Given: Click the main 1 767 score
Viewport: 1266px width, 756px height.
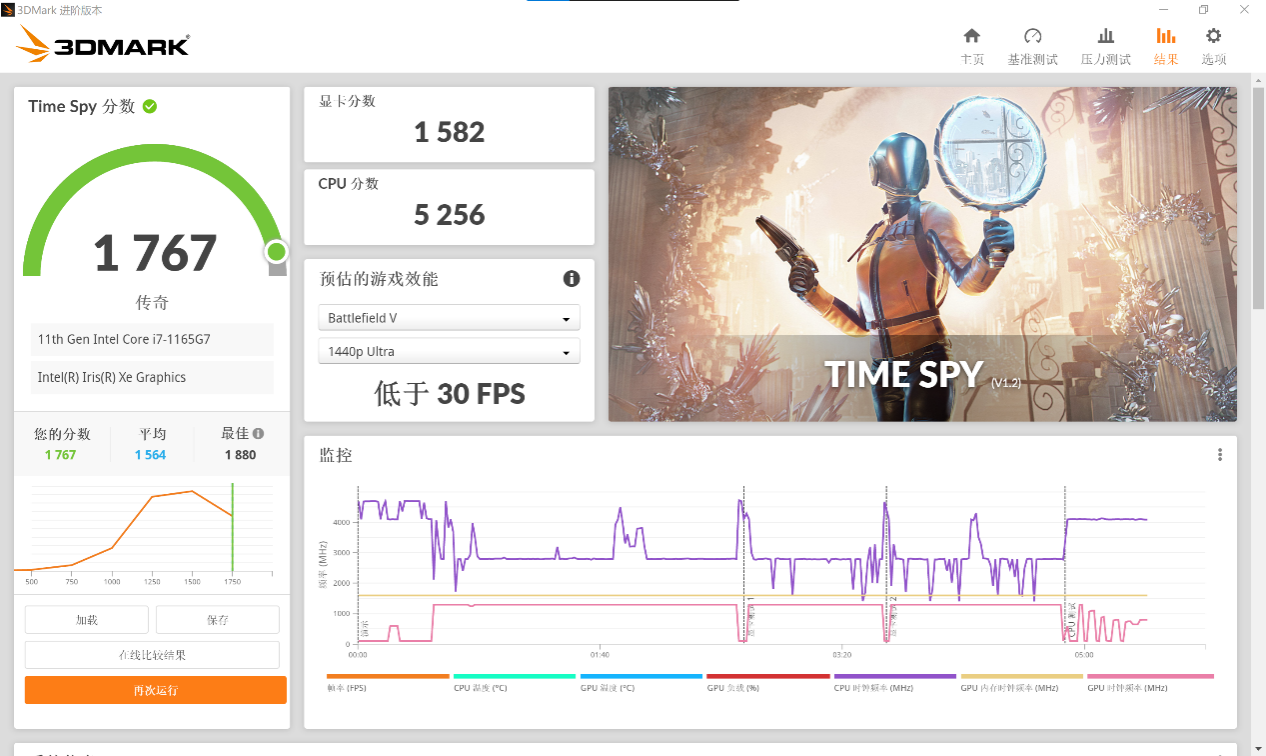Looking at the screenshot, I should coord(155,253).
